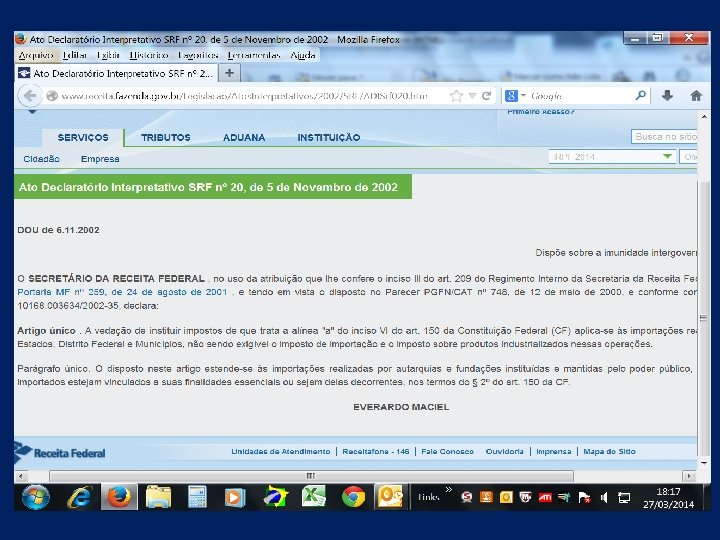720x540 pixels.
Task: Select the TRIBUTOS site tab
Action: coord(166,137)
